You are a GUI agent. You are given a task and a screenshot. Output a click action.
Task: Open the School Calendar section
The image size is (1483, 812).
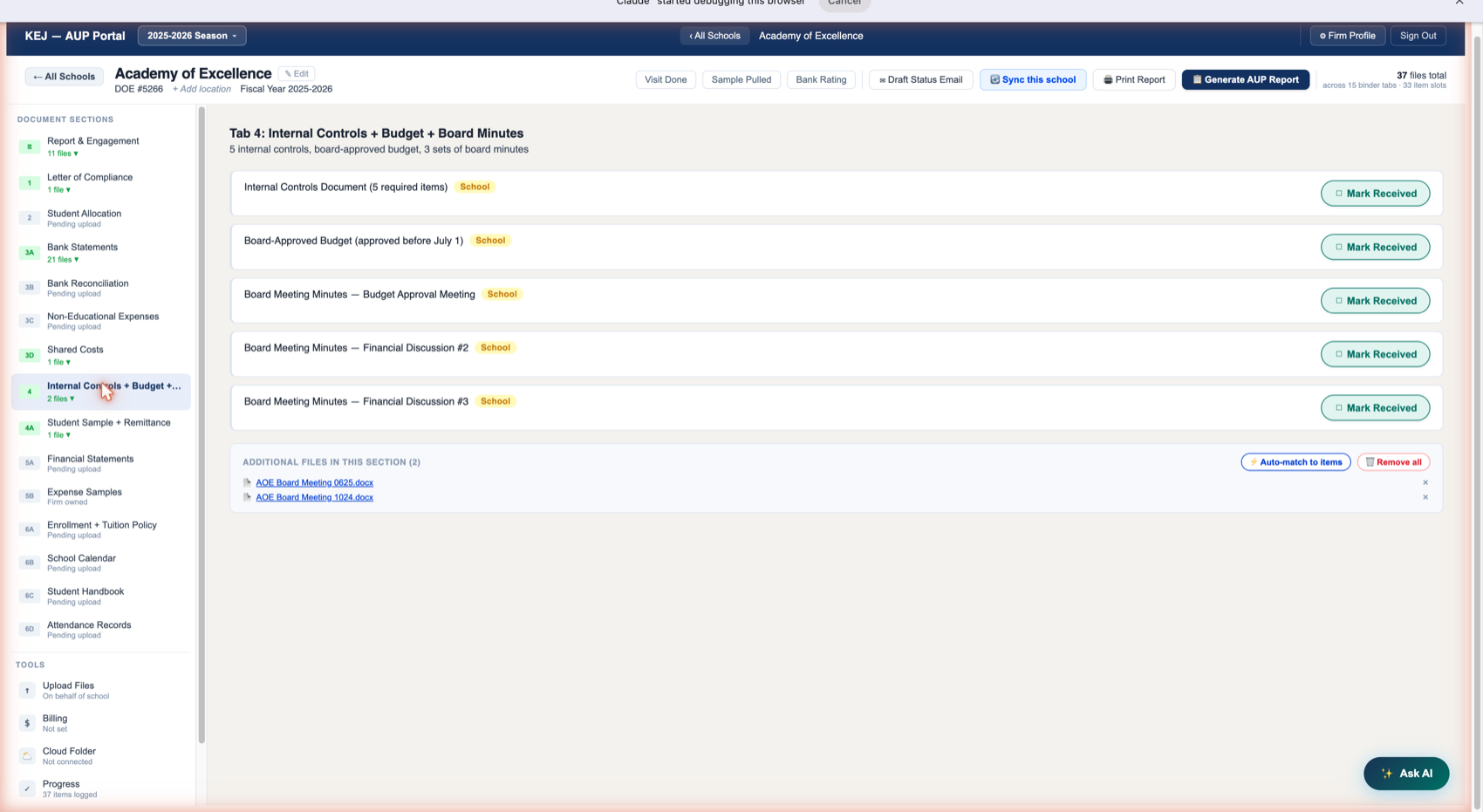(101, 563)
